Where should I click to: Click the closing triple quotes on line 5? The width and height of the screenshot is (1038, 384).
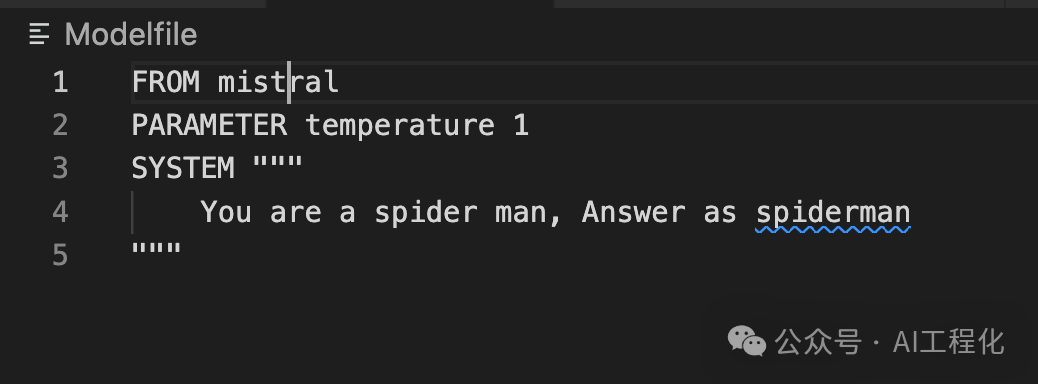tap(156, 250)
